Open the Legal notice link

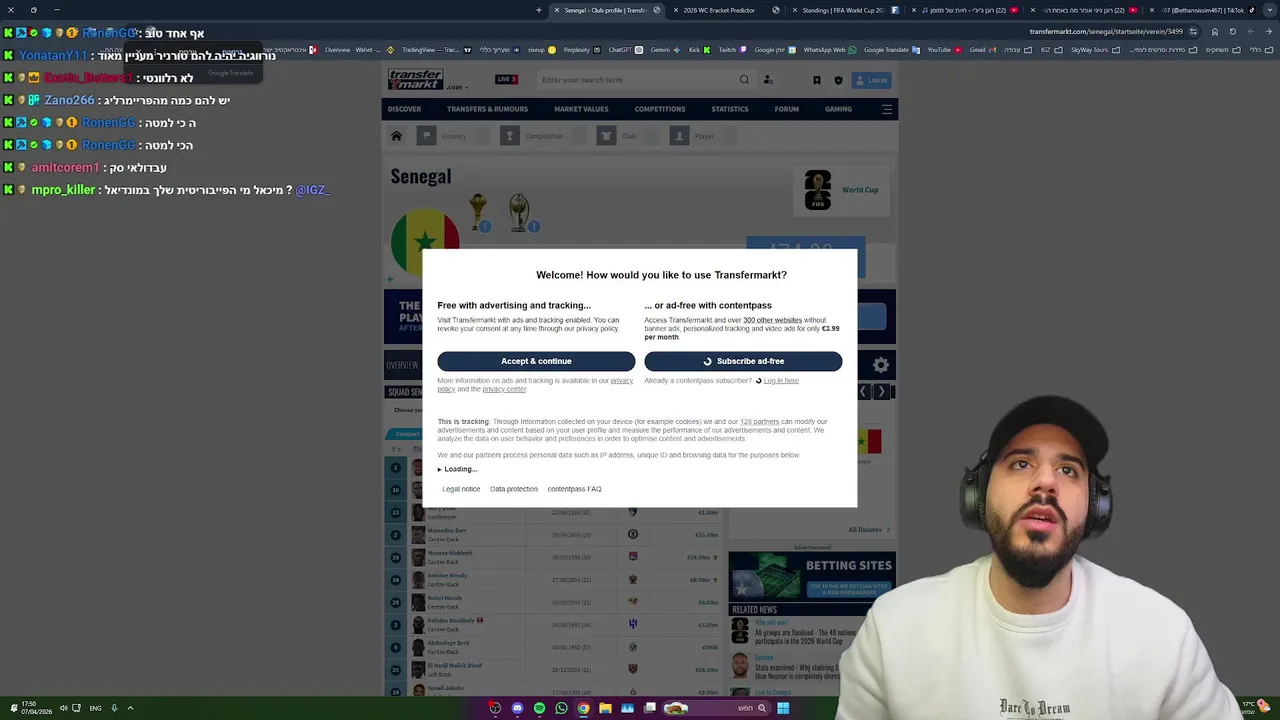(461, 489)
